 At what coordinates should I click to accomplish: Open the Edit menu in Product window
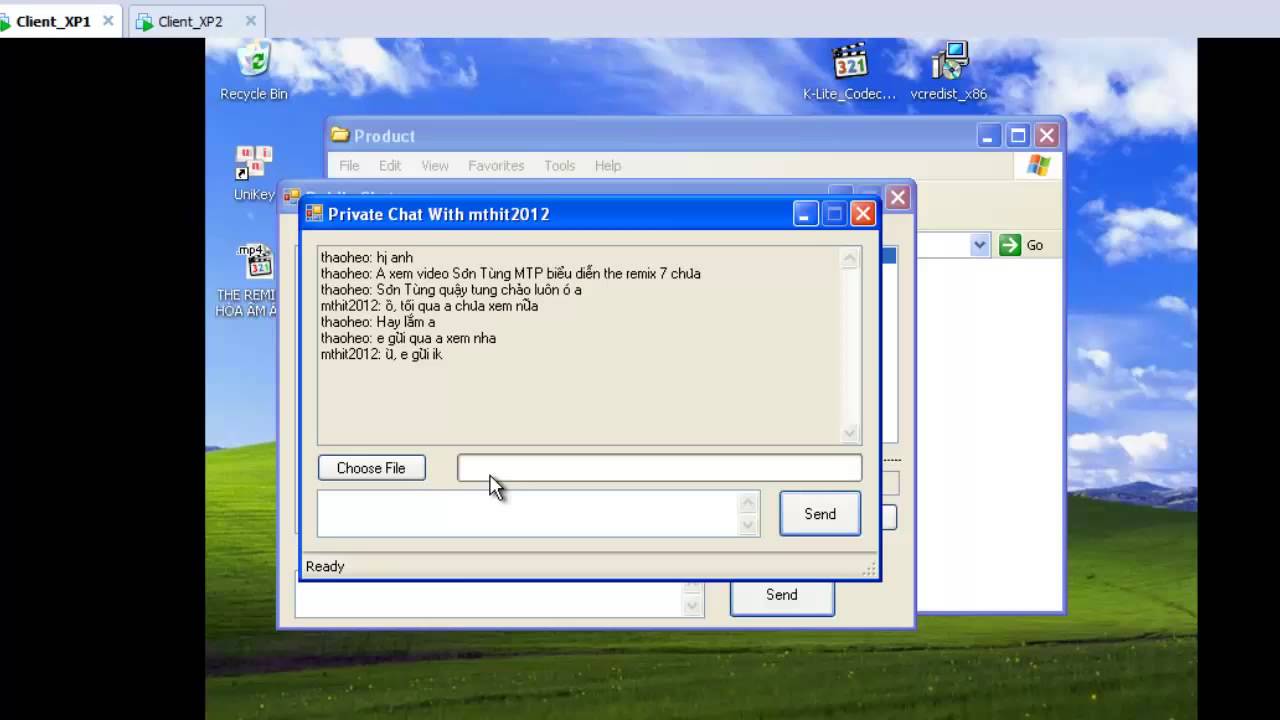click(390, 165)
